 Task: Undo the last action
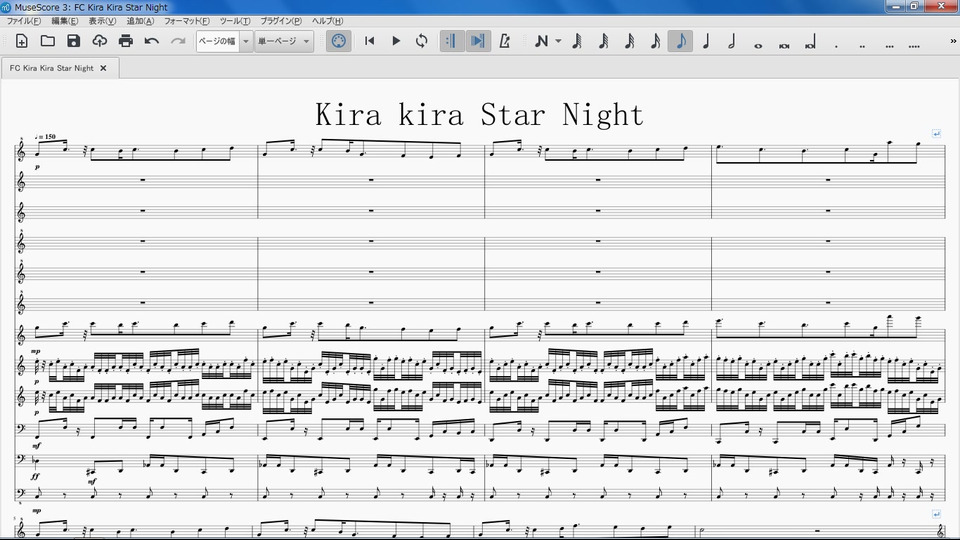(x=152, y=41)
